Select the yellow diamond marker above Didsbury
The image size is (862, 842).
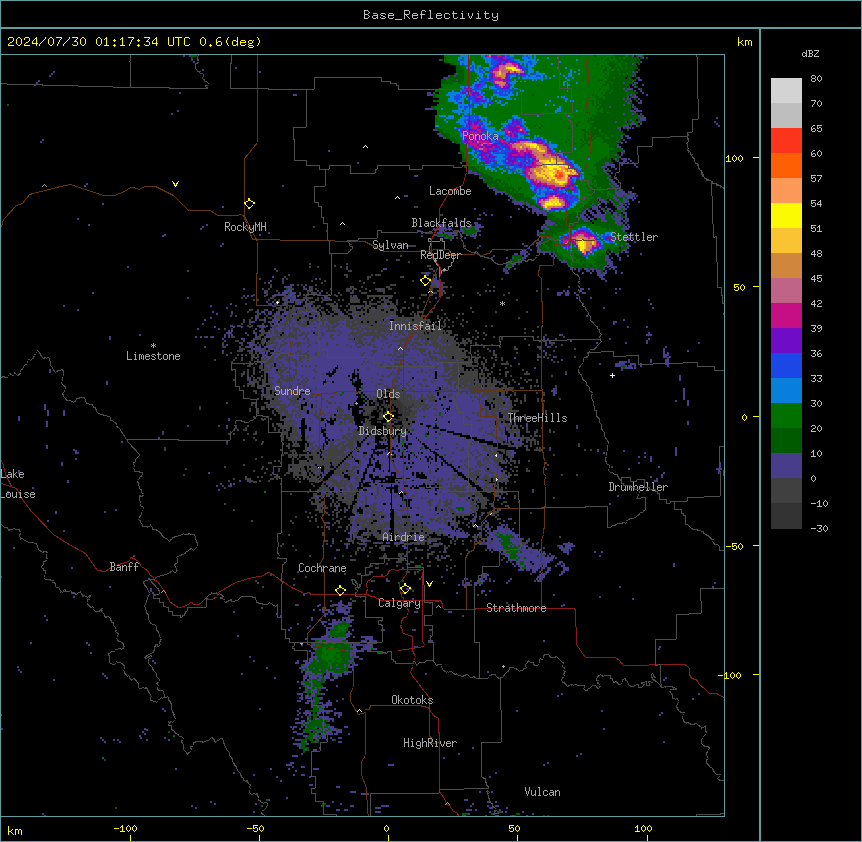[388, 416]
